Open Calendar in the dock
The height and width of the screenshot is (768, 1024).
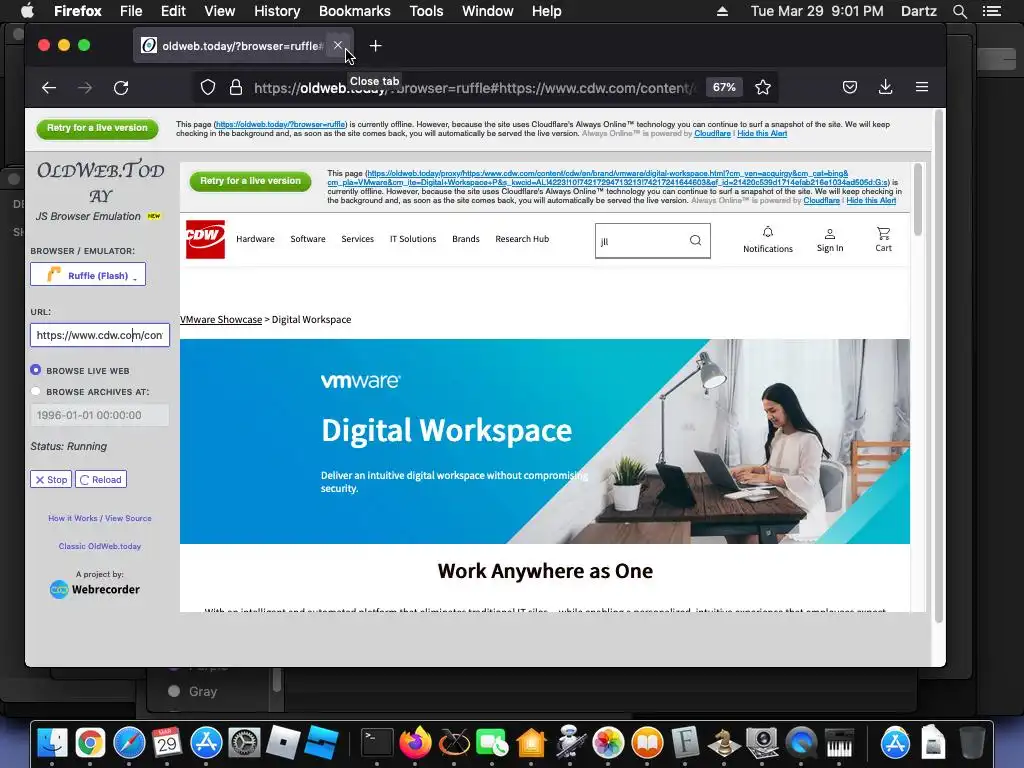tap(167, 743)
